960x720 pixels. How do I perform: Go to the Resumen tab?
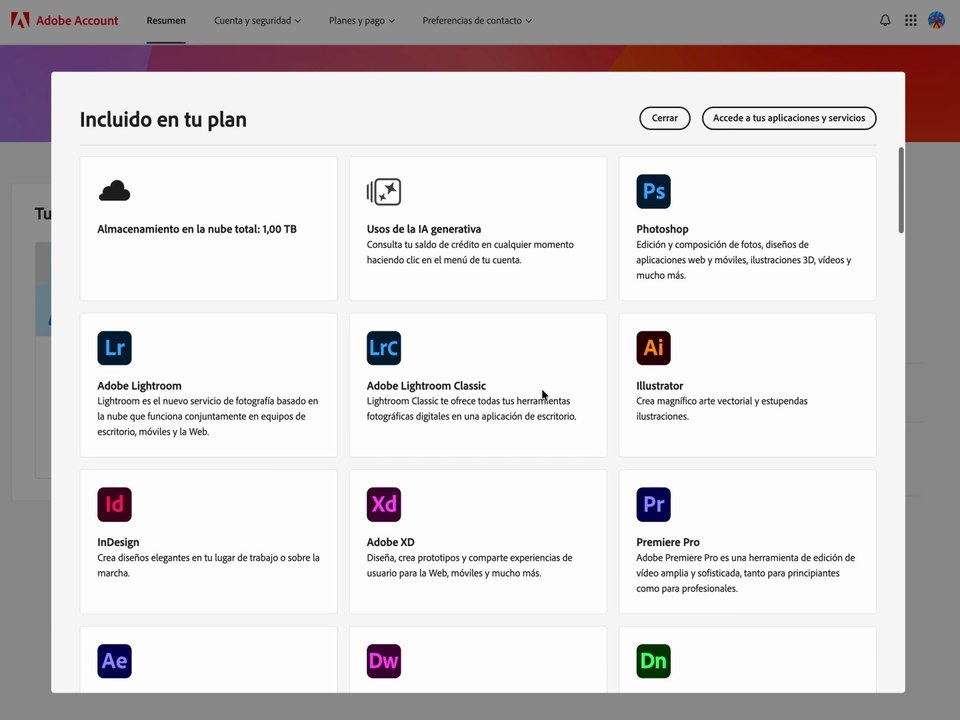click(166, 20)
